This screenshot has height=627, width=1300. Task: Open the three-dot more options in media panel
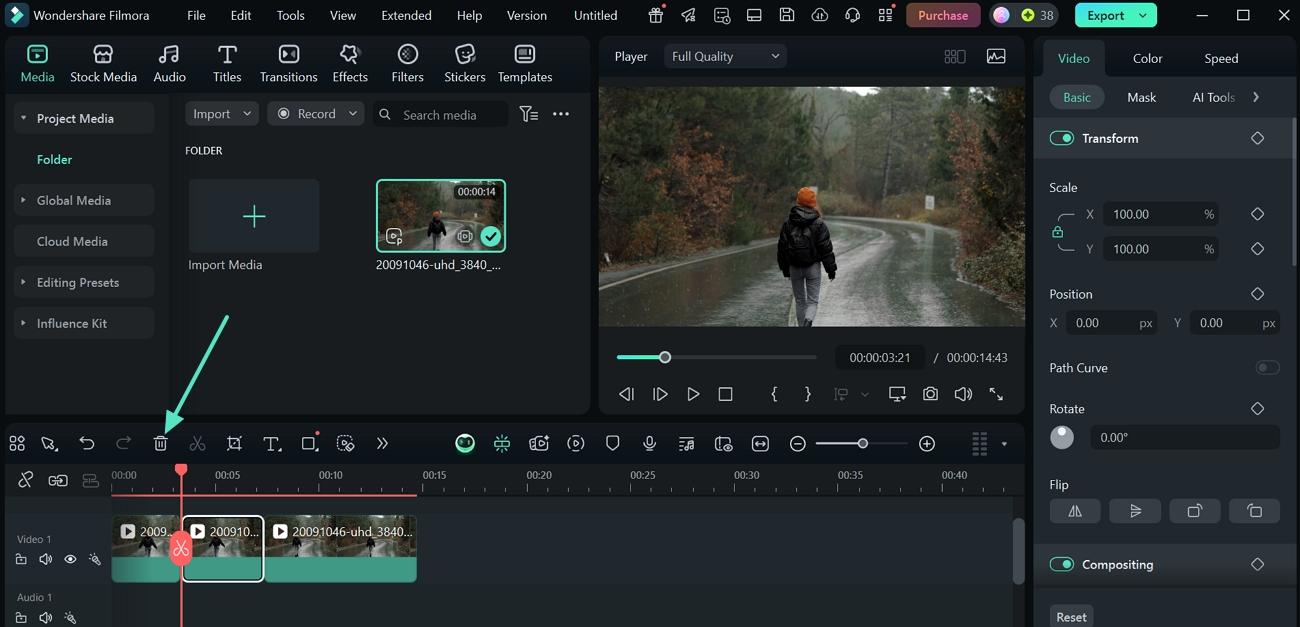click(561, 114)
